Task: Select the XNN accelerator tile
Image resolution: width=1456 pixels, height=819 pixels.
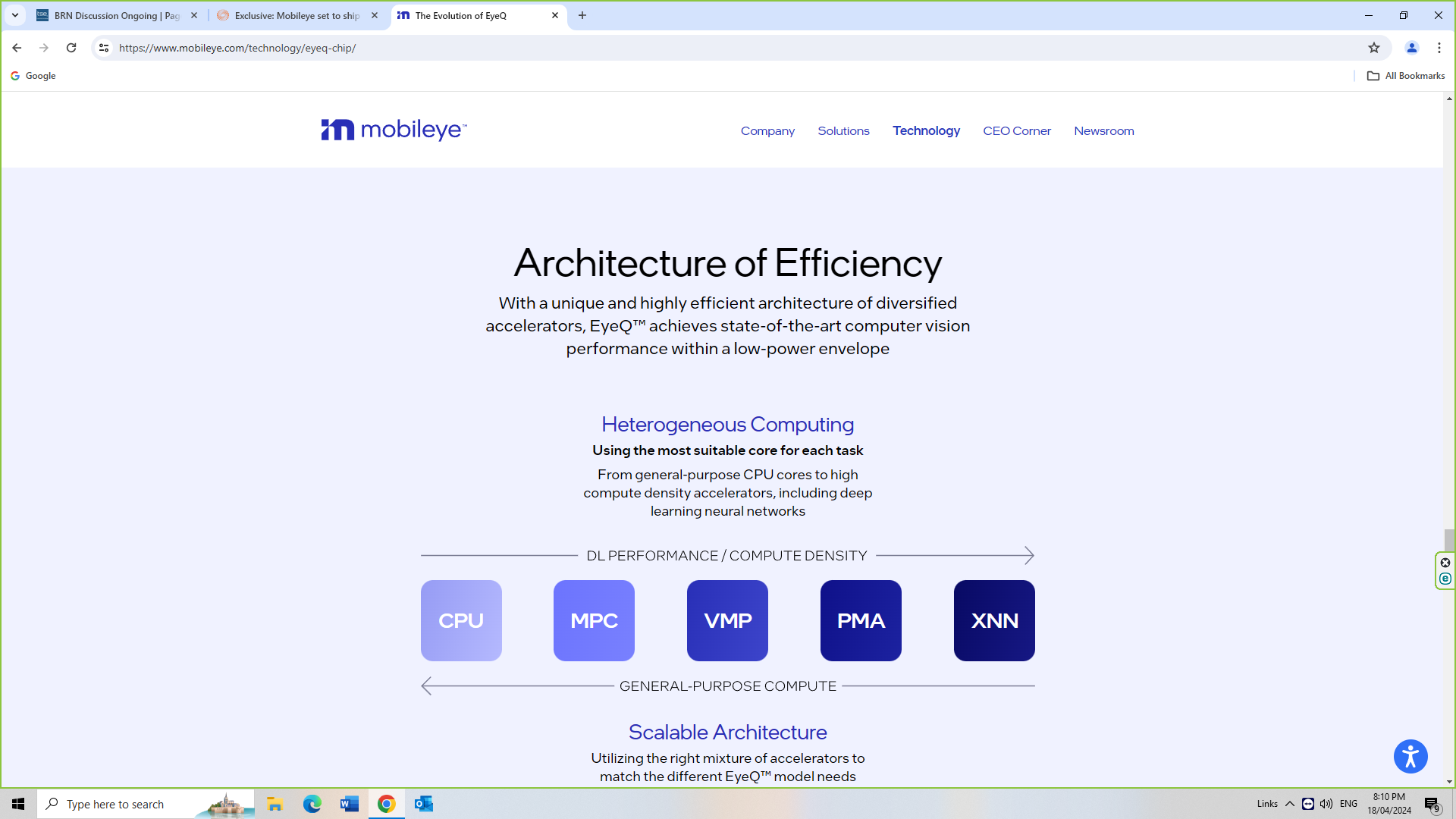Action: (994, 620)
